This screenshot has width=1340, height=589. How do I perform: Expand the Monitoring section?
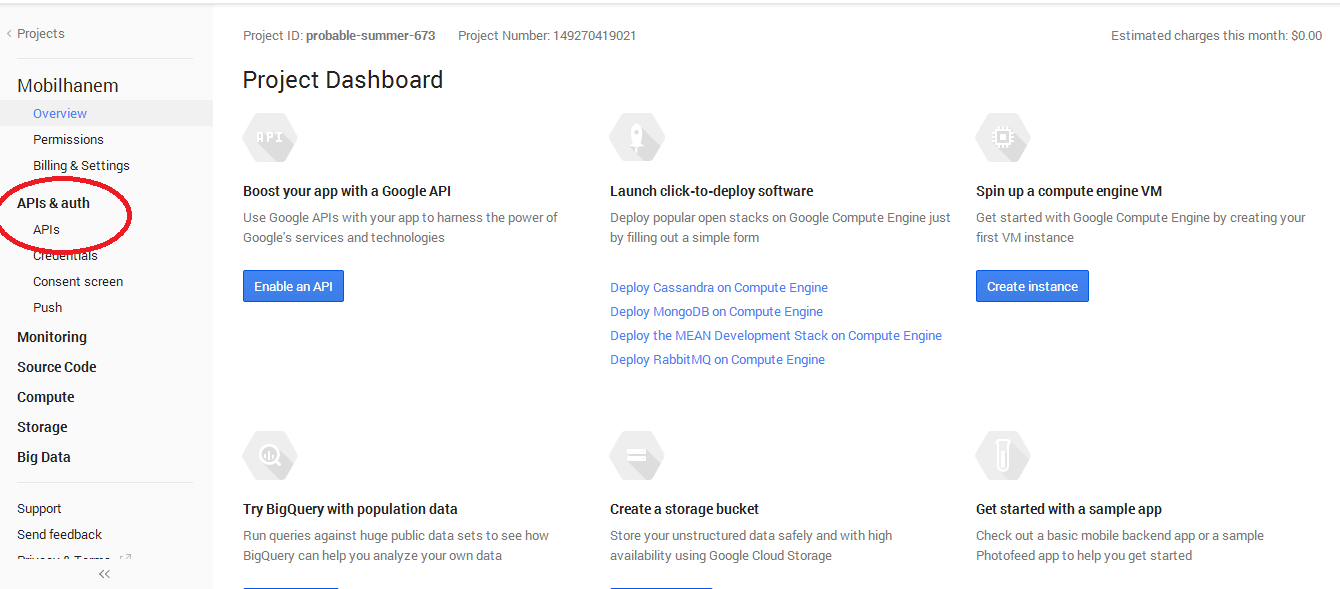pos(52,337)
